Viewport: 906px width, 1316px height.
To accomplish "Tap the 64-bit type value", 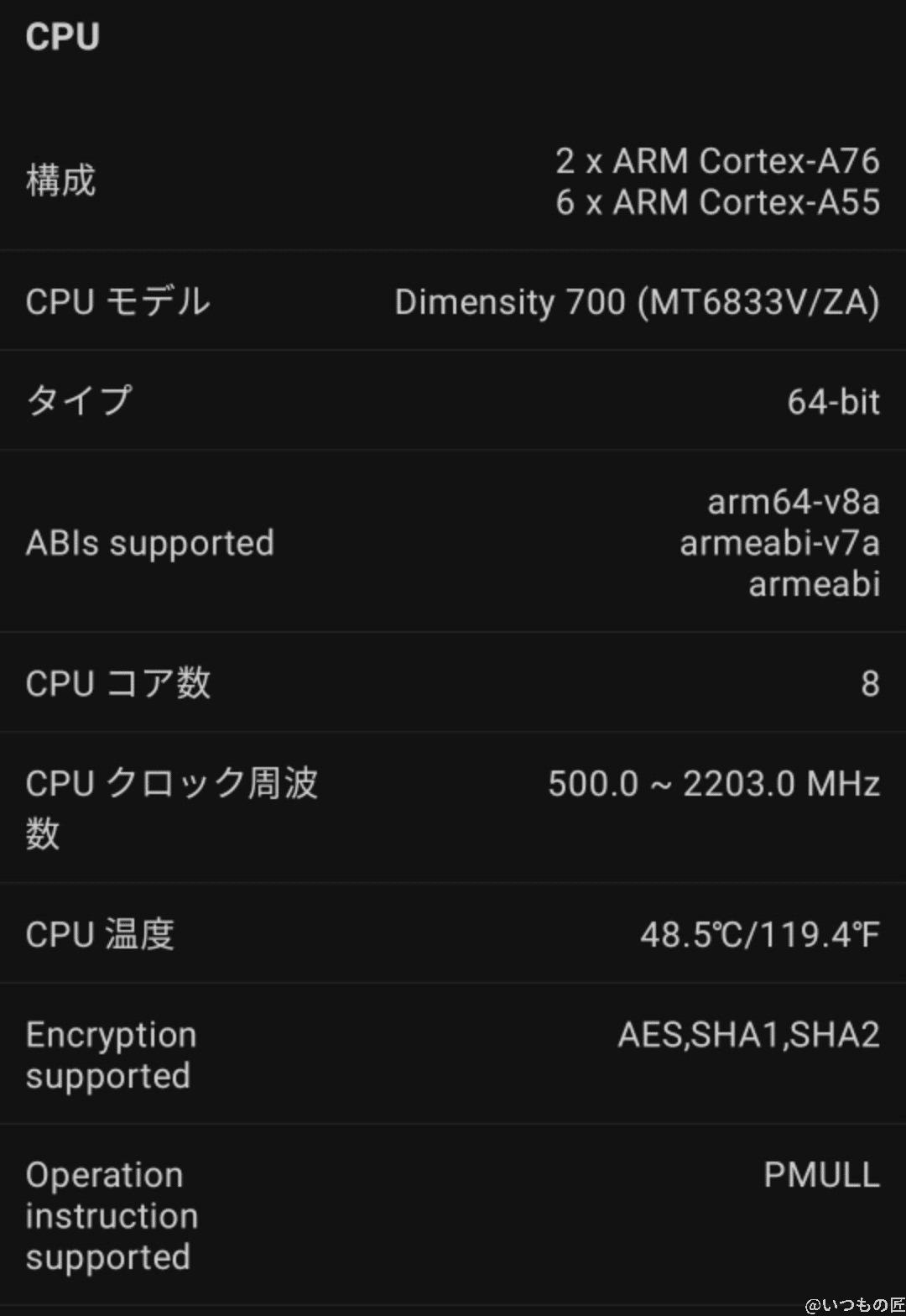I will coord(833,402).
